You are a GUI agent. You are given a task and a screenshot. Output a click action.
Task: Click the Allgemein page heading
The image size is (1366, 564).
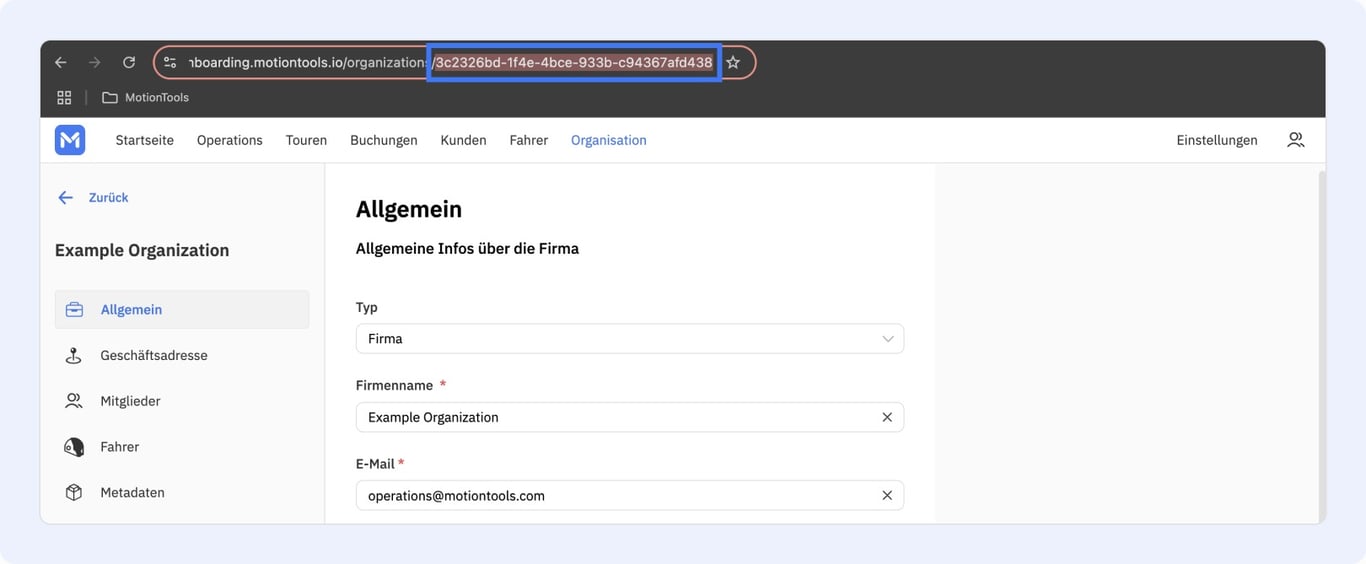coord(409,210)
